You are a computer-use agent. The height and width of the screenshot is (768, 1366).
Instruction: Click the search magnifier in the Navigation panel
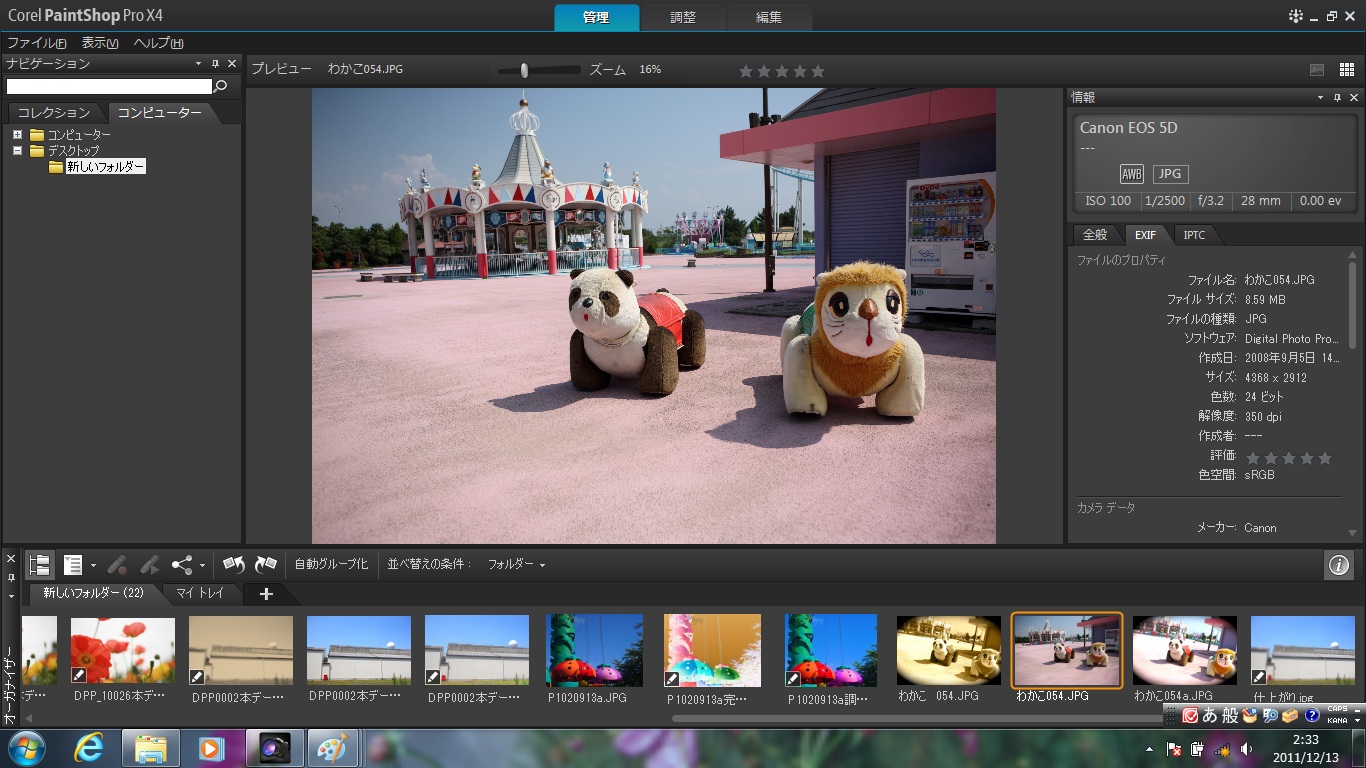222,87
